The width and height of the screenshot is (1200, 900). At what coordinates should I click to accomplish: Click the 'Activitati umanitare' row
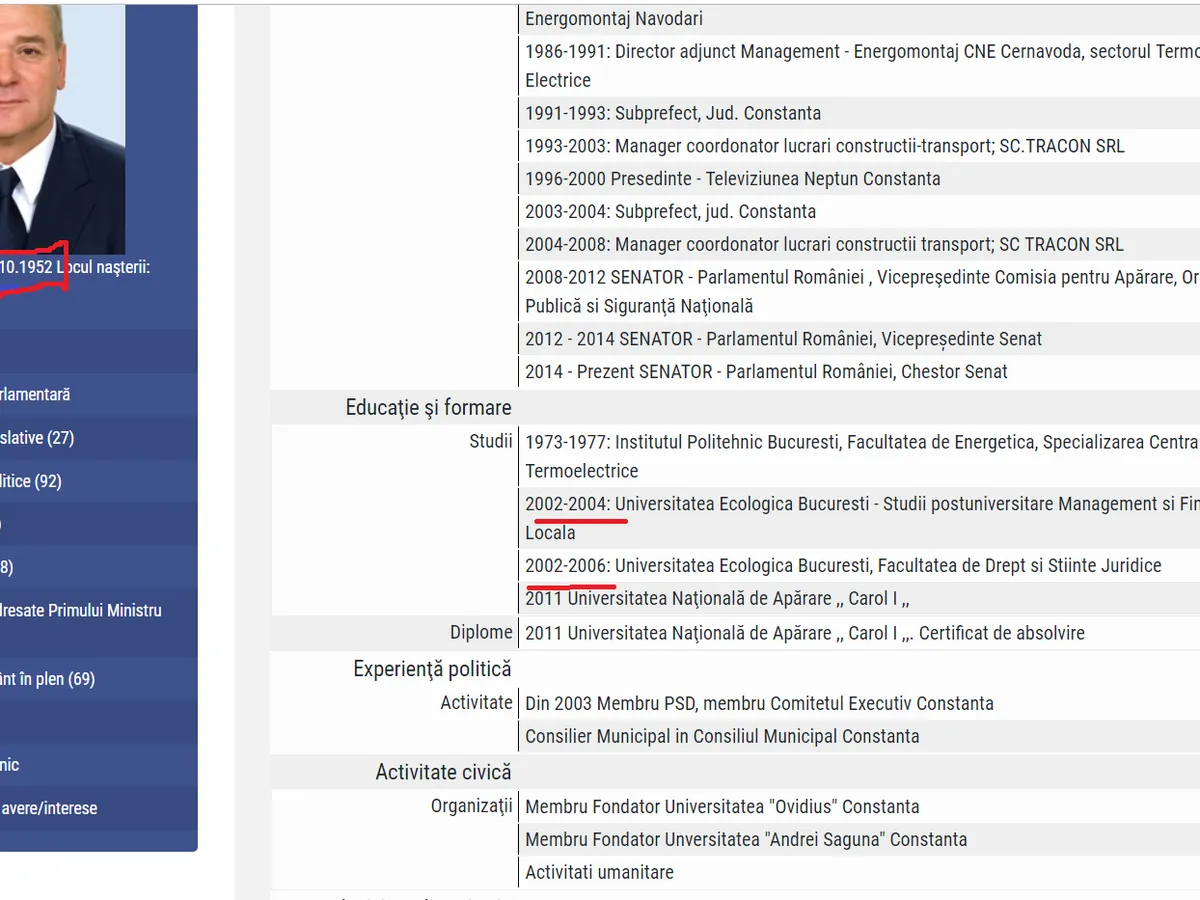coord(599,872)
